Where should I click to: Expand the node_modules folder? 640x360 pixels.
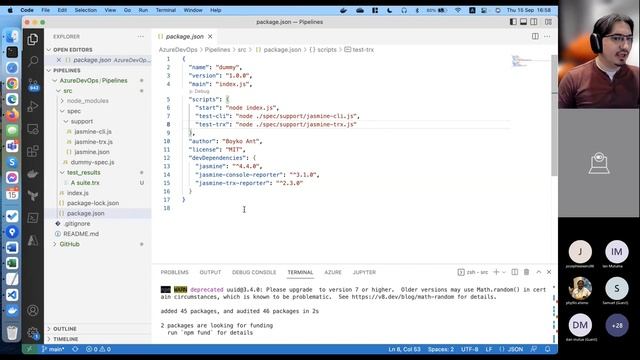point(87,101)
